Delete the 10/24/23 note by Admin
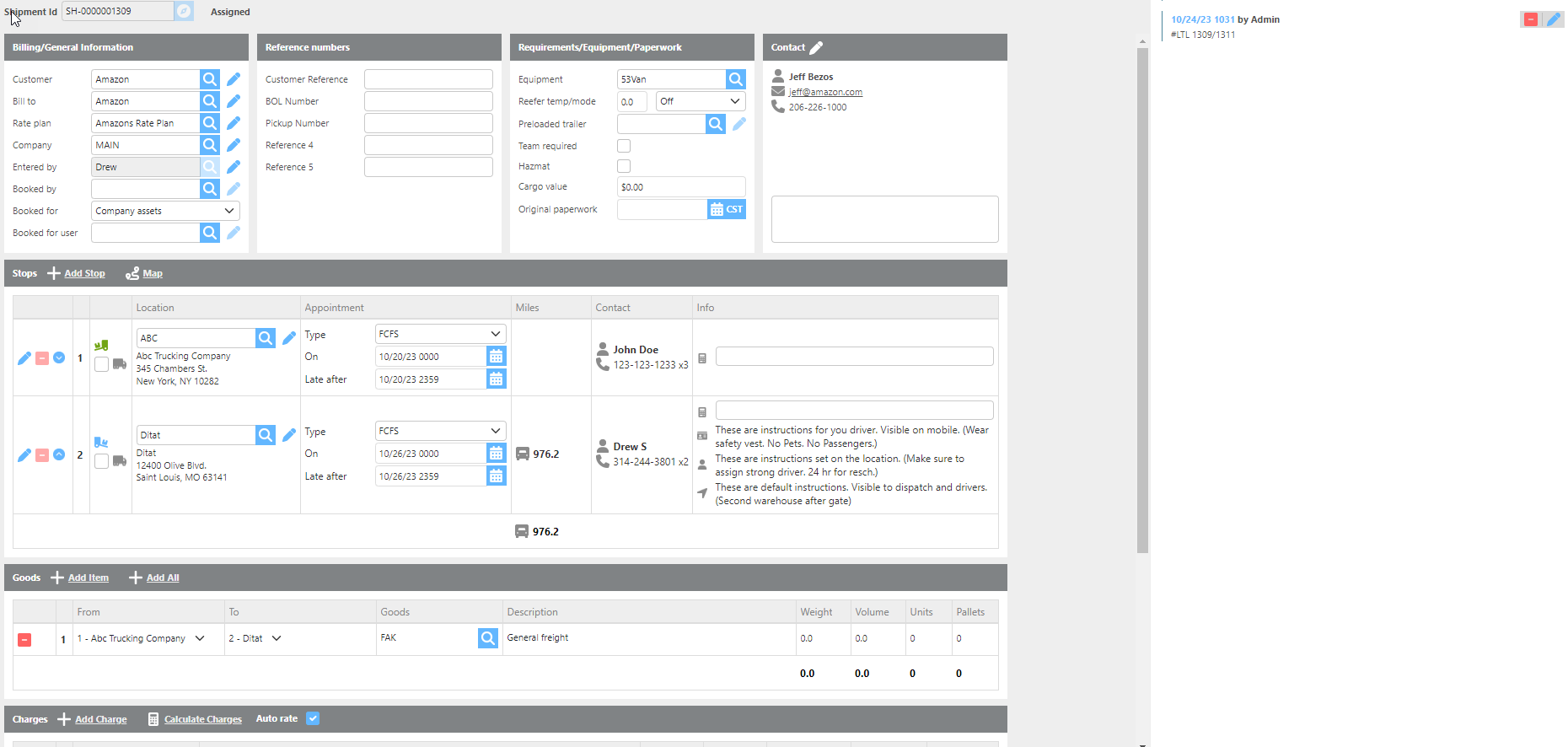The image size is (1568, 747). coord(1531,19)
